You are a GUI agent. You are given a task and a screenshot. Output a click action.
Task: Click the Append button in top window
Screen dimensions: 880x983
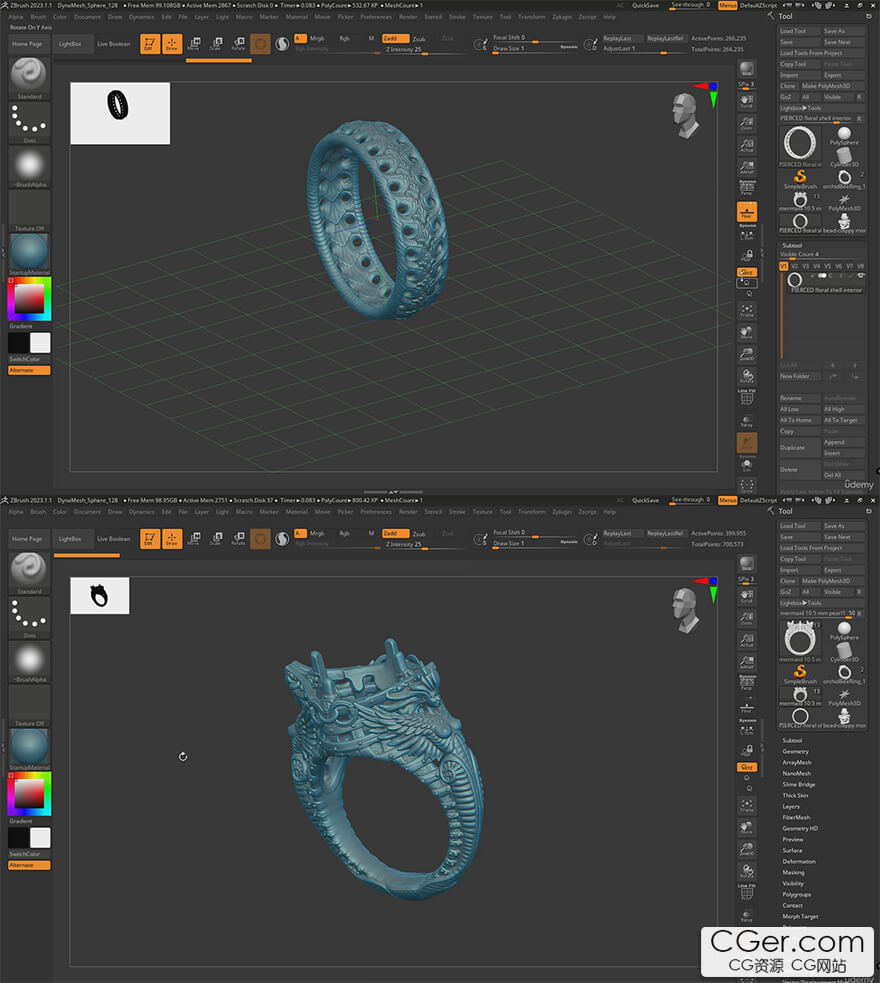pyautogui.click(x=844, y=442)
